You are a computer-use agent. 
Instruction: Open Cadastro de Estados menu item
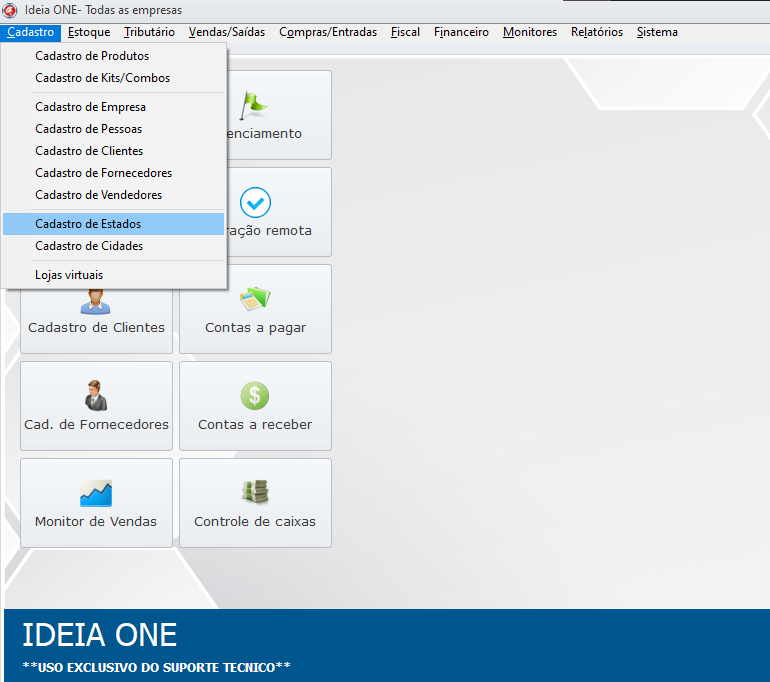click(x=88, y=224)
